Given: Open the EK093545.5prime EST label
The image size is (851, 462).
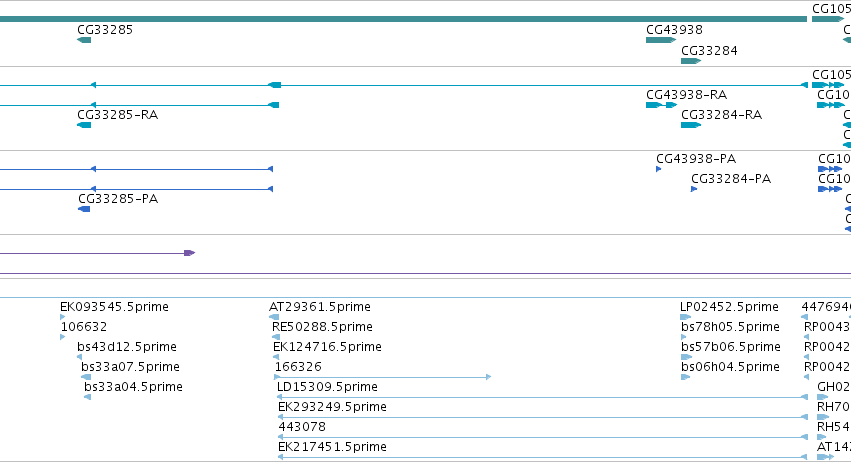Looking at the screenshot, I should pos(115,307).
